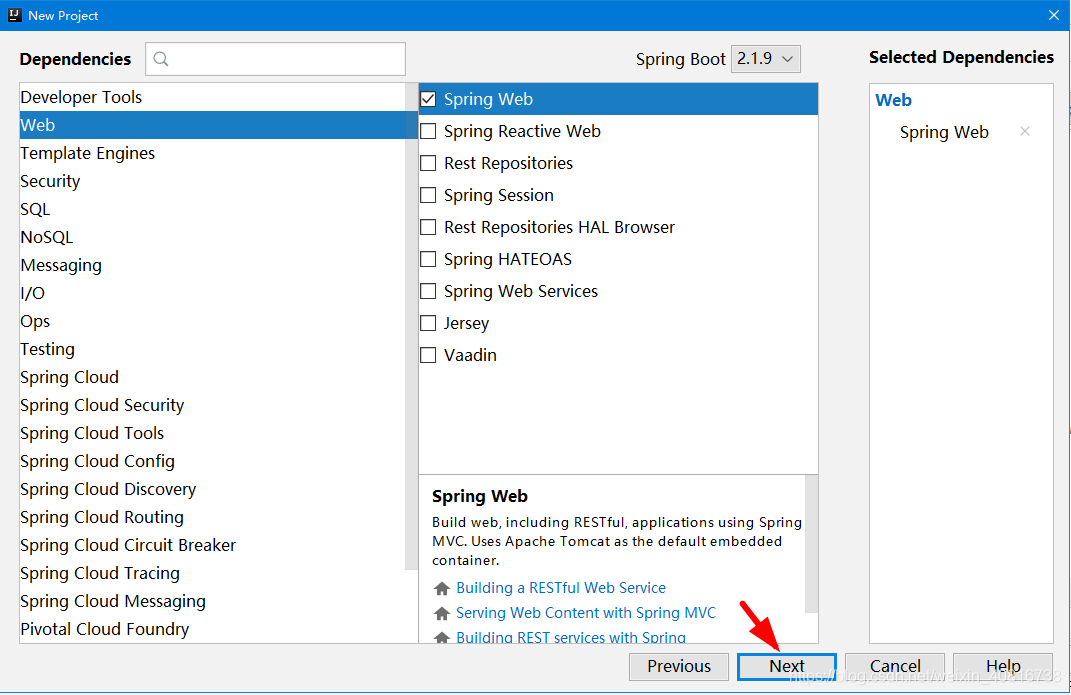The image size is (1071, 695).
Task: Close the New Project window
Action: click(x=1054, y=15)
